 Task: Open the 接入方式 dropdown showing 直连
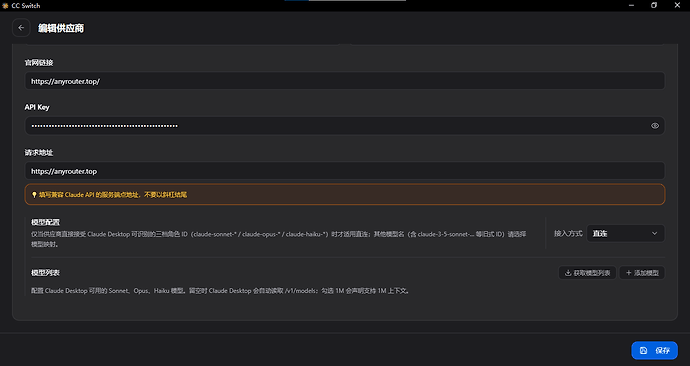click(x=625, y=234)
